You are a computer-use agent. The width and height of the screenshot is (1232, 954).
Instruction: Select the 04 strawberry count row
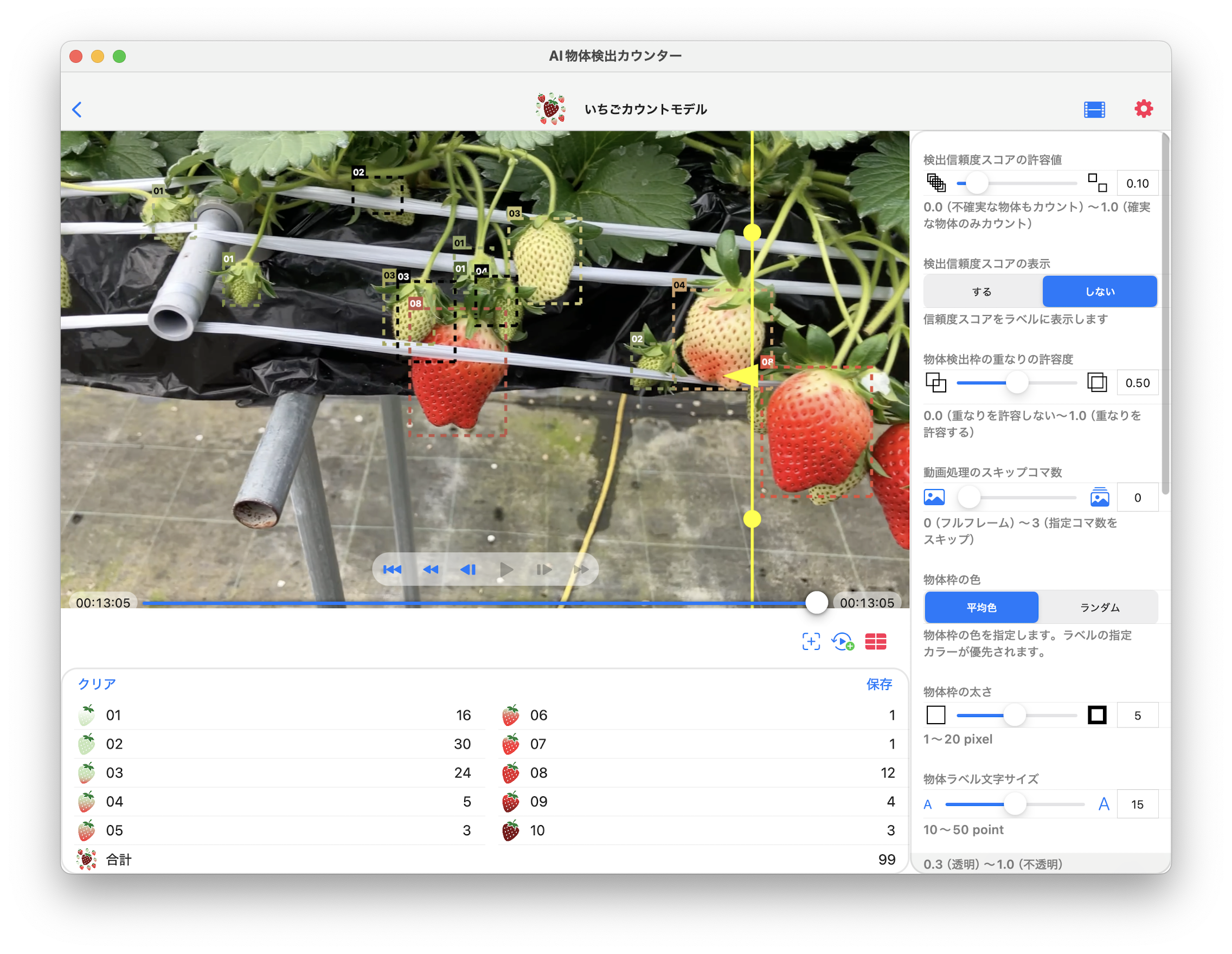click(x=280, y=801)
